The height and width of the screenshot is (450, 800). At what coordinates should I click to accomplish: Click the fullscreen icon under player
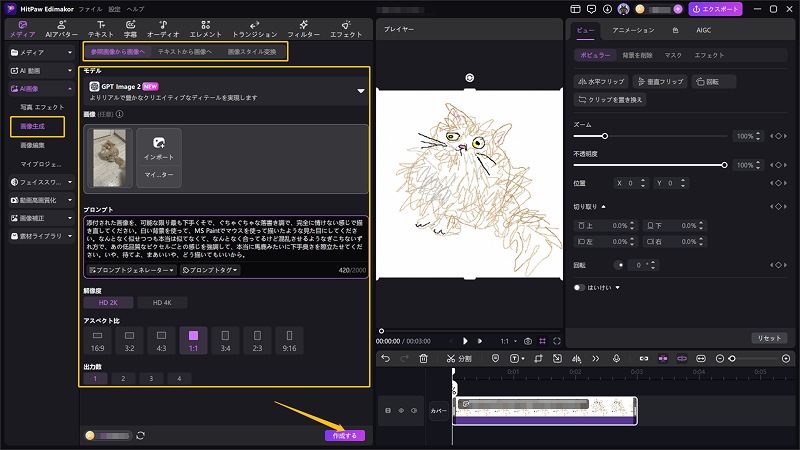pyautogui.click(x=557, y=341)
